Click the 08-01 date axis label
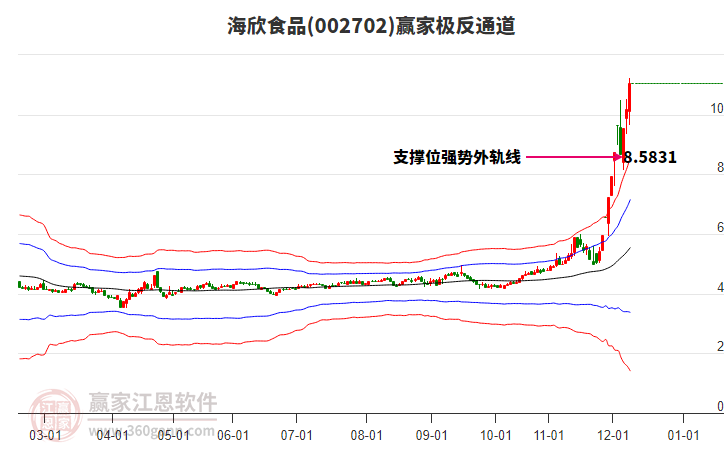Screen dimensions: 726x450 (366, 435)
